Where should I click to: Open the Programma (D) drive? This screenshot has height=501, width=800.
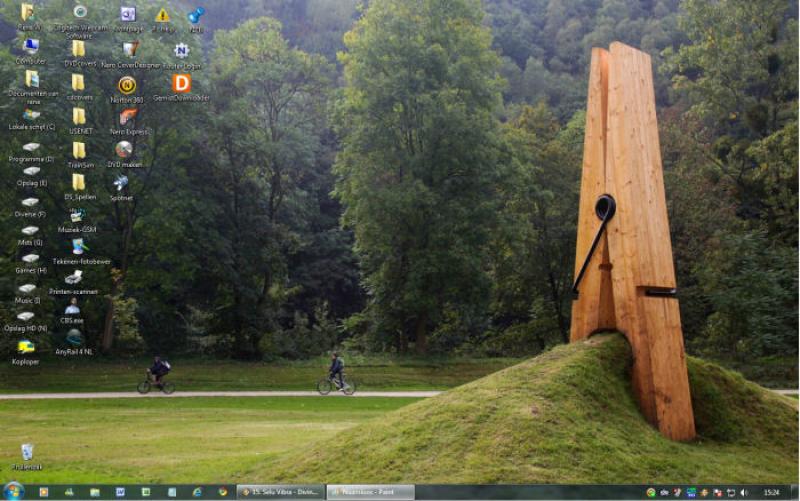[31, 147]
